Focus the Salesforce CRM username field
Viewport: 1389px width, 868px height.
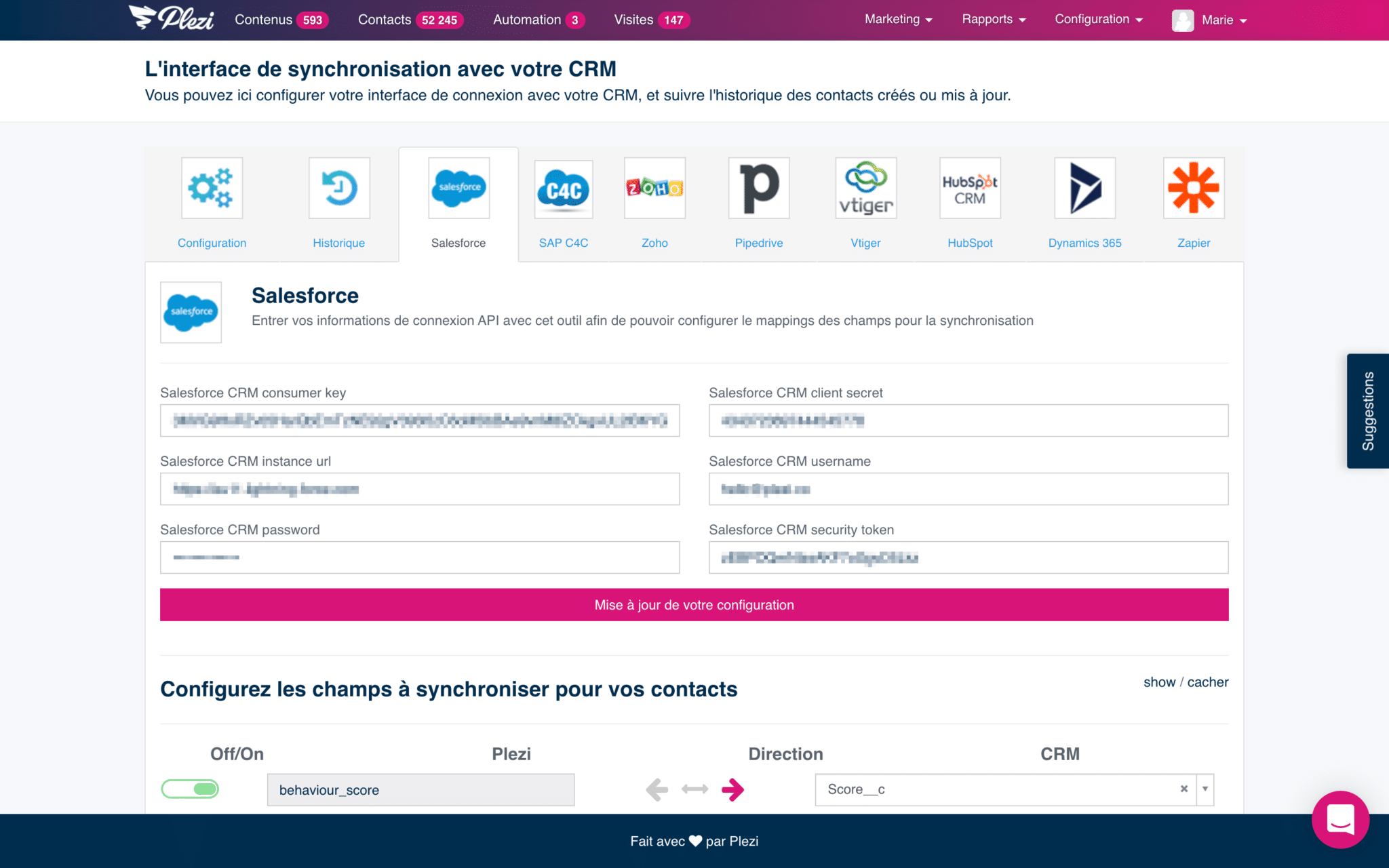pos(969,489)
